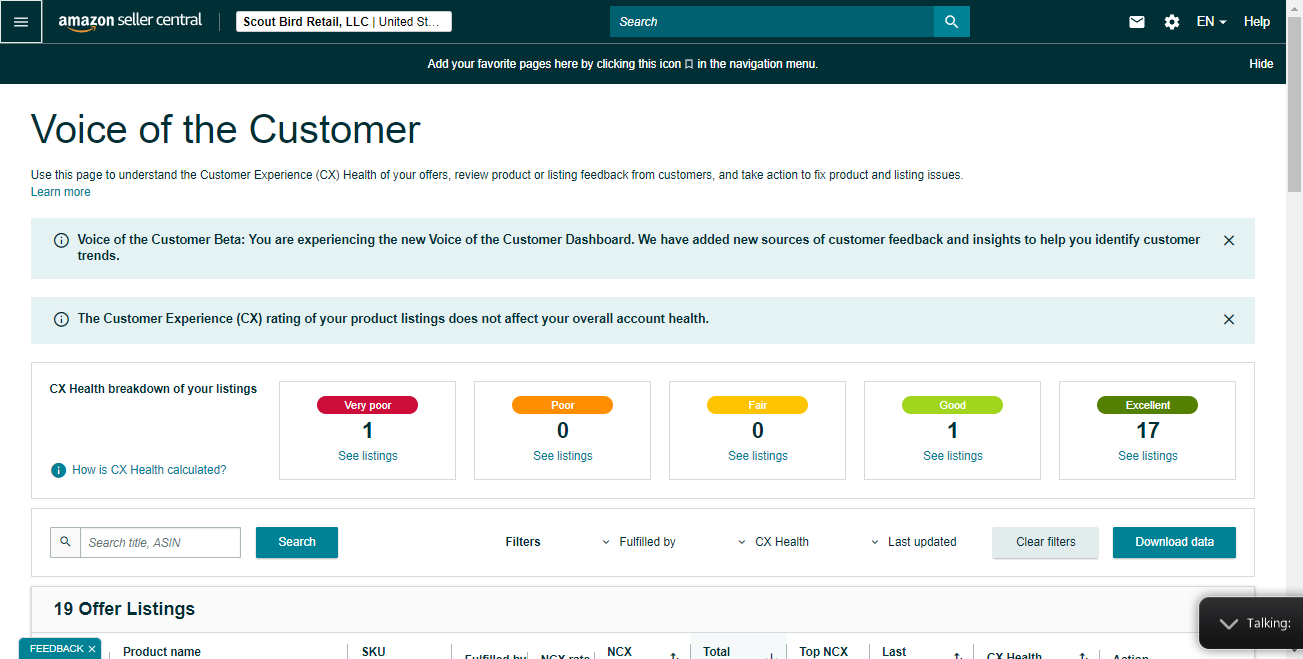
Task: Dismiss the Voice of the Customer Beta banner
Action: pyautogui.click(x=1229, y=240)
